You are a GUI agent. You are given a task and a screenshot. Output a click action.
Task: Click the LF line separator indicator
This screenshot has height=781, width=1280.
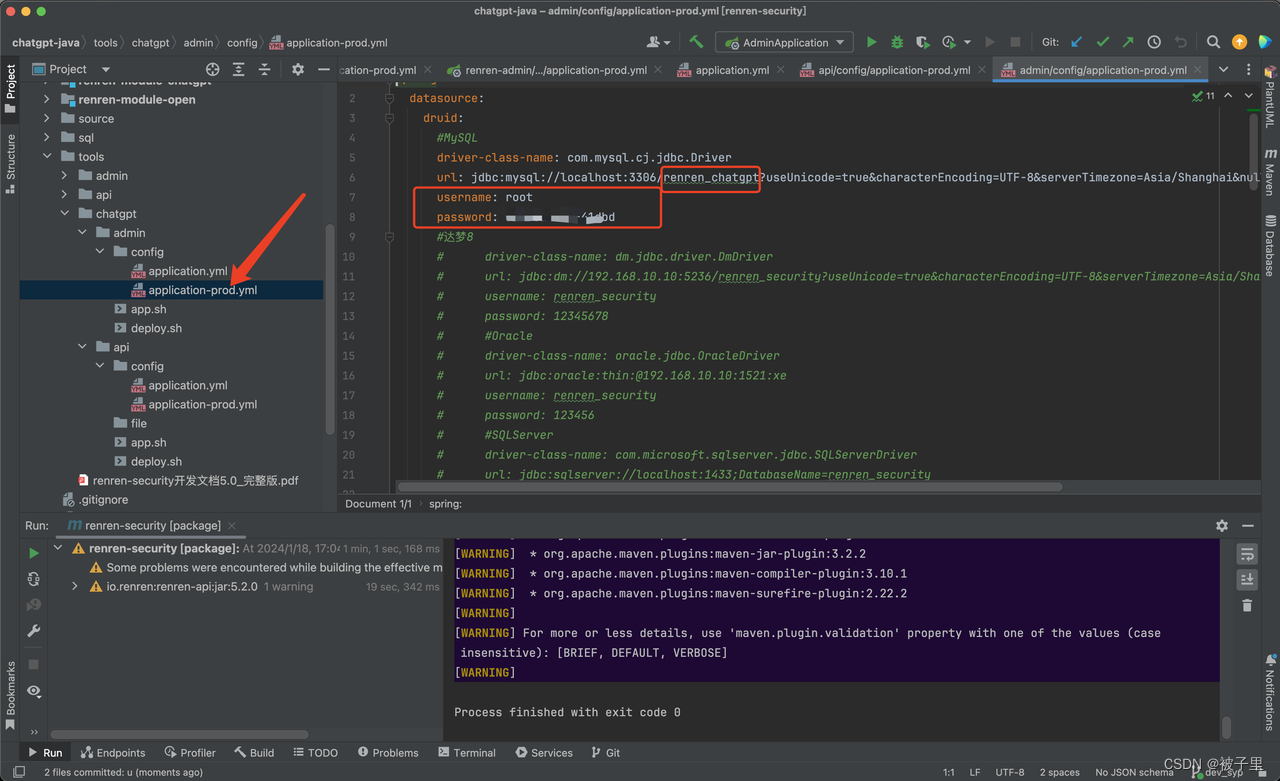click(975, 772)
